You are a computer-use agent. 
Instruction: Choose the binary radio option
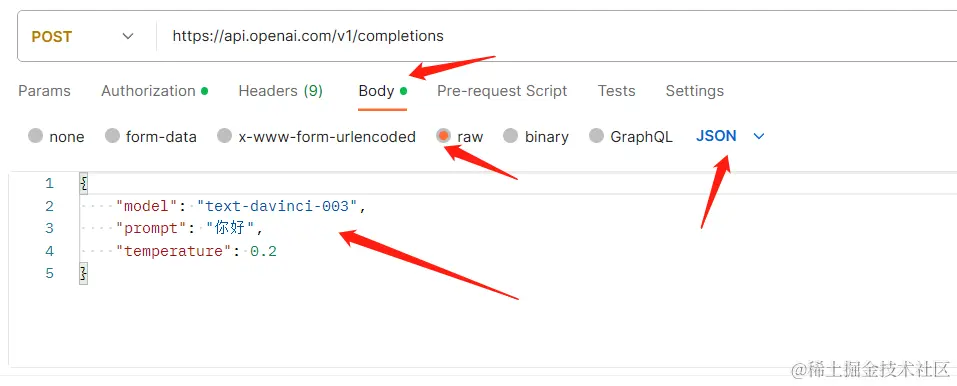pos(510,136)
